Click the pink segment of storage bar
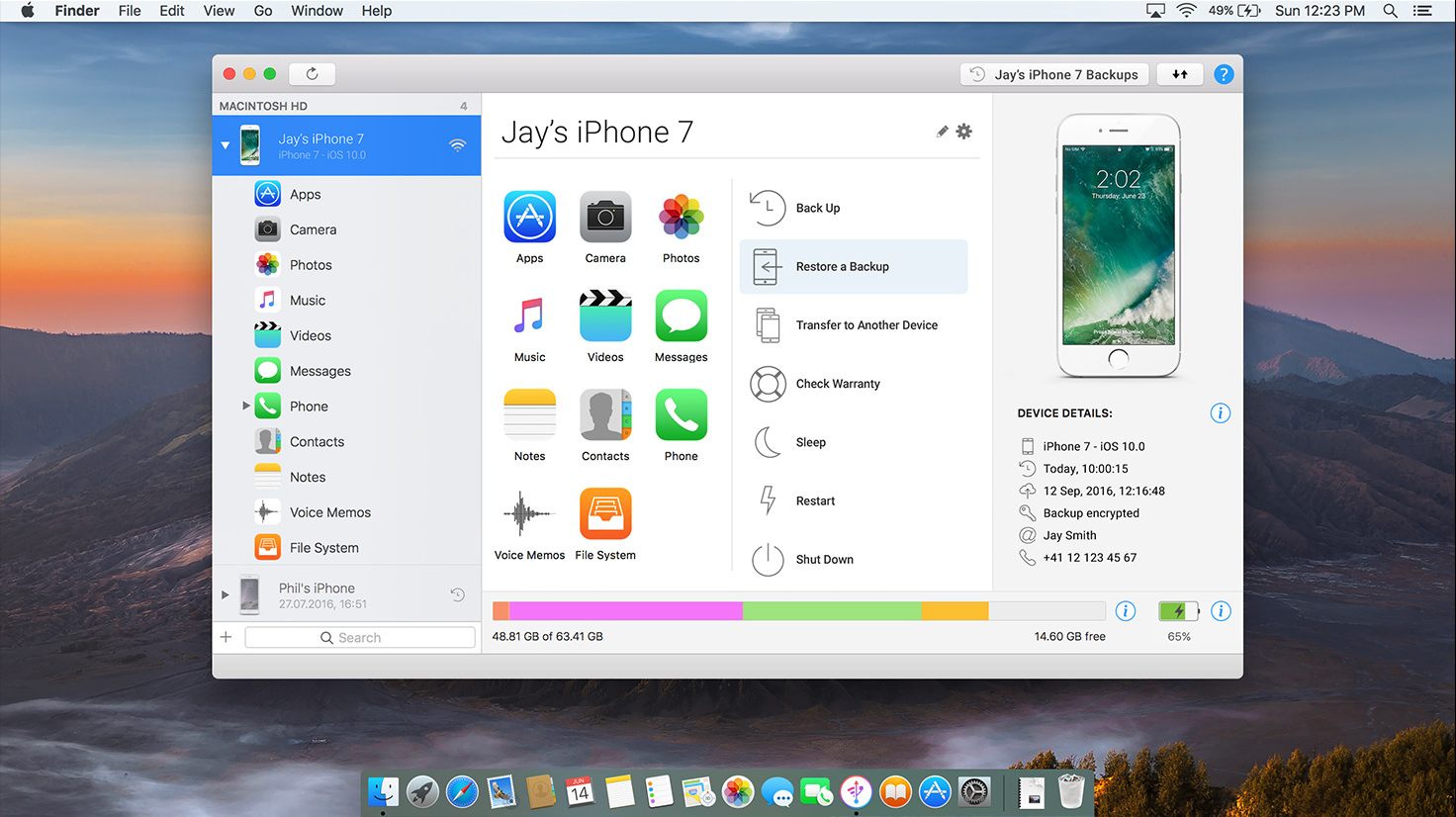Viewport: 1456px width, 817px height. (625, 611)
